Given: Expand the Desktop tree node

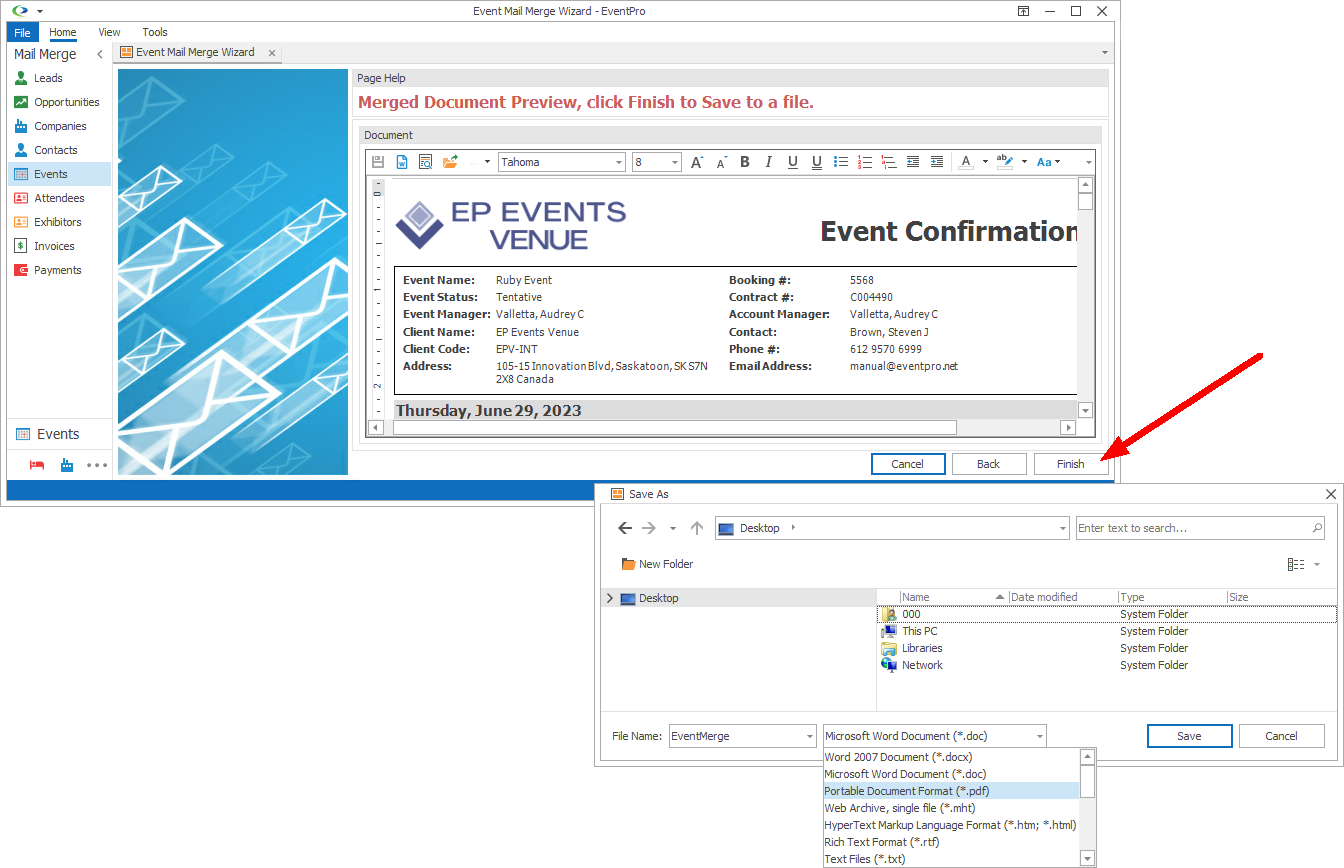Looking at the screenshot, I should coord(609,598).
